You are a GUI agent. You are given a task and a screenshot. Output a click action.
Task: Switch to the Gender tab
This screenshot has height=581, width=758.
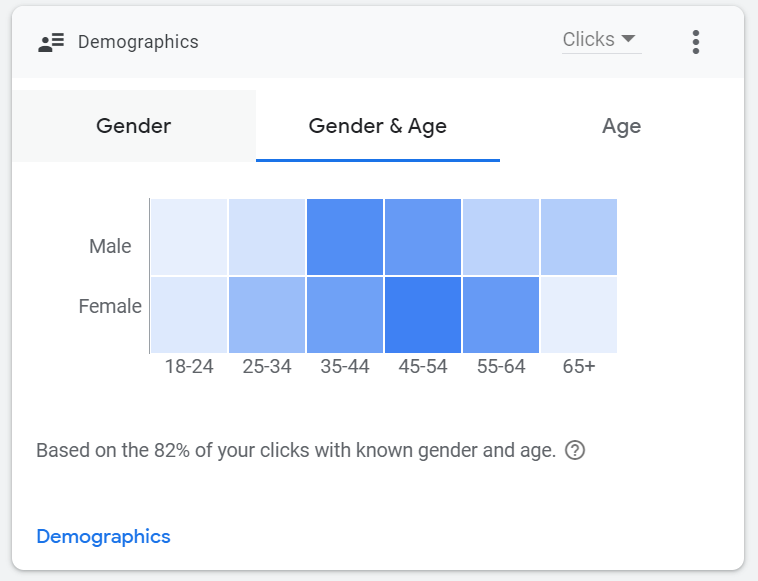tap(134, 126)
